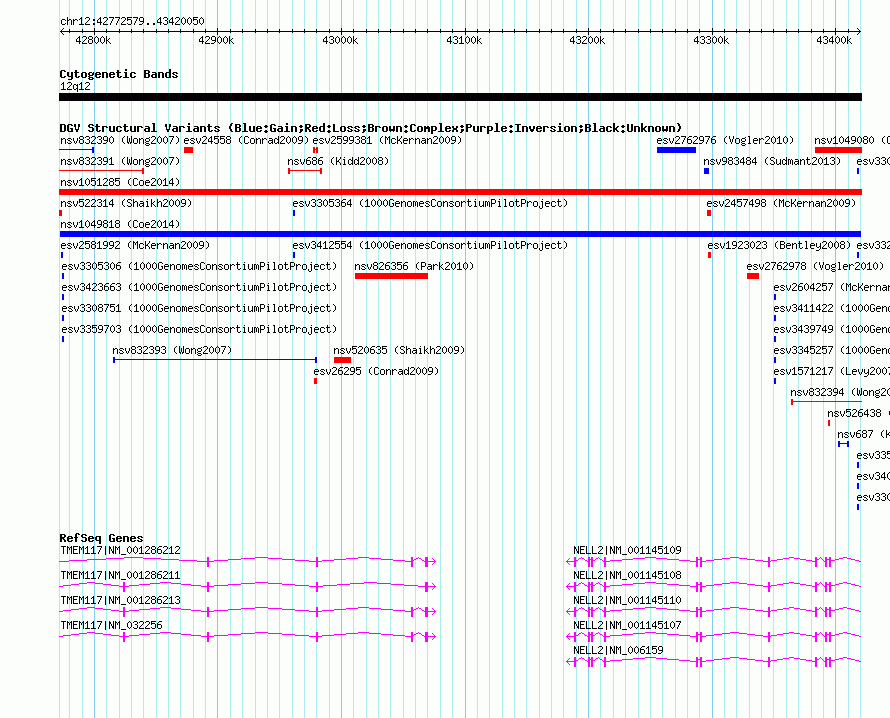
Task: Select nsv522314 (Shaikh2009) label
Action: point(126,203)
